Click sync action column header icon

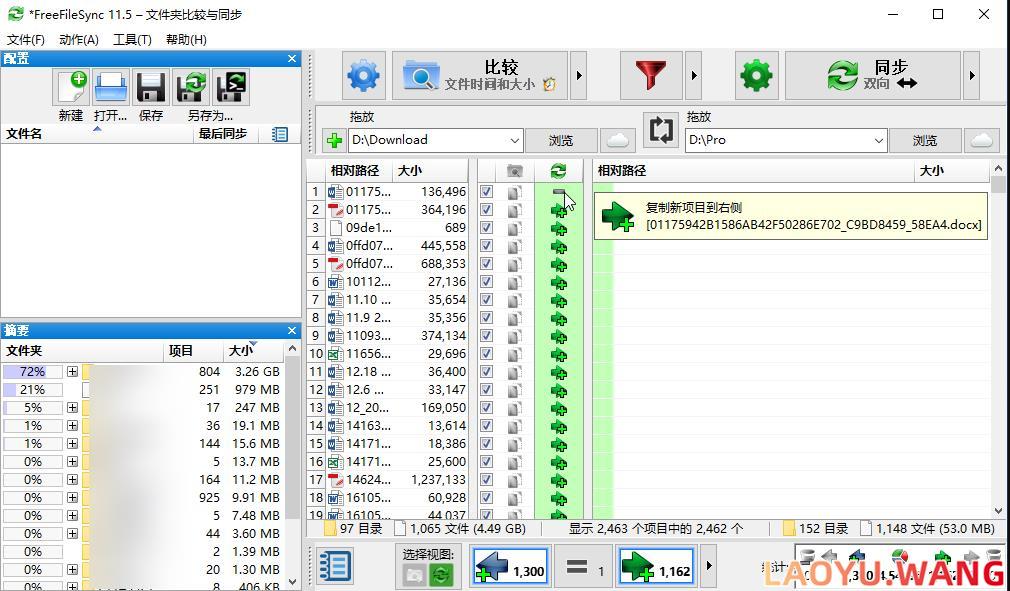pyautogui.click(x=558, y=171)
